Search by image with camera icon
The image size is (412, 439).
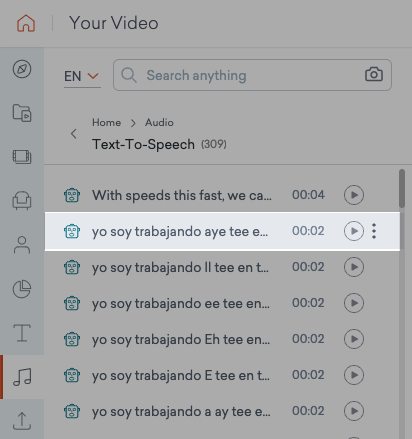click(374, 75)
